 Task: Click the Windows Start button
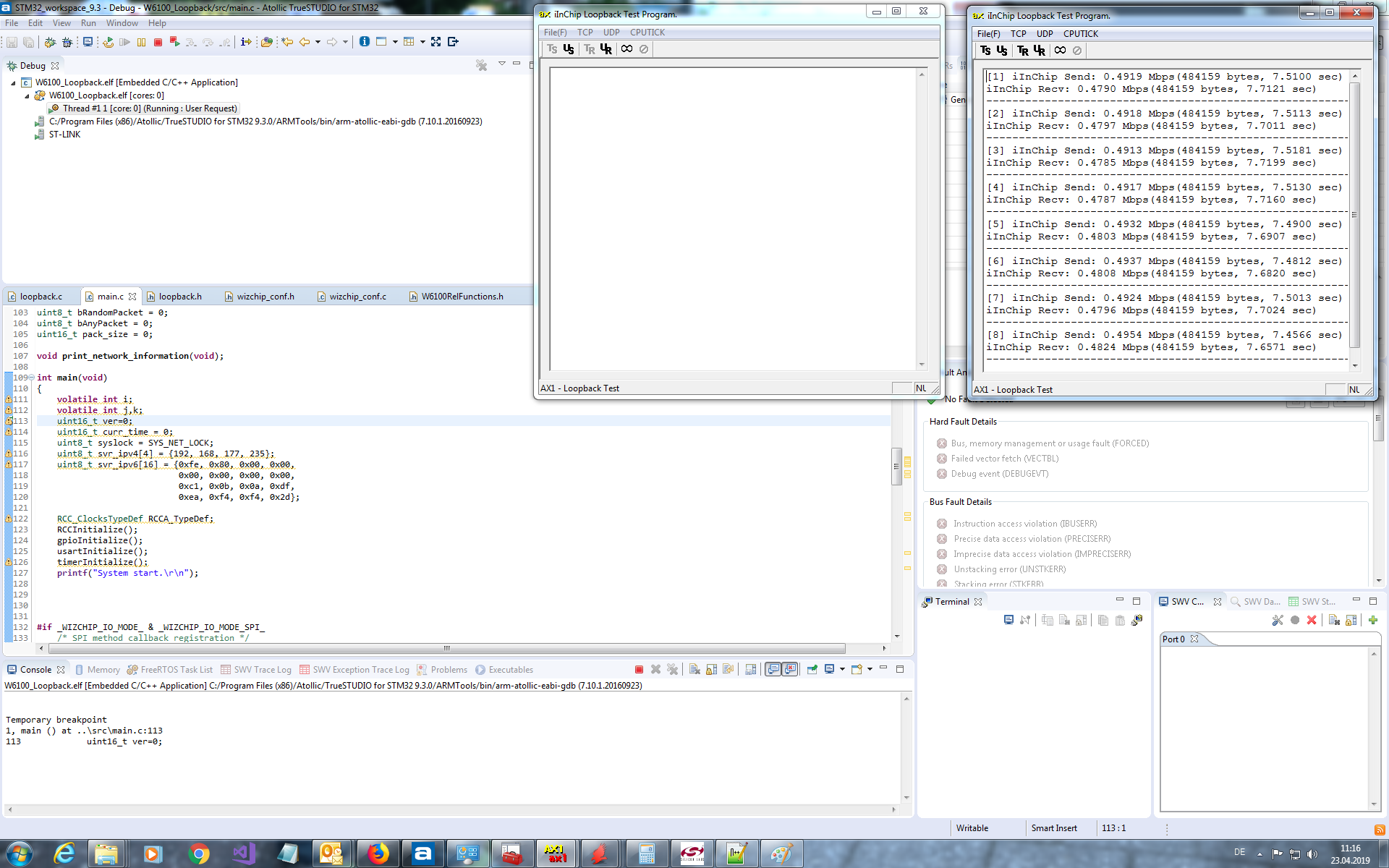[x=19, y=854]
